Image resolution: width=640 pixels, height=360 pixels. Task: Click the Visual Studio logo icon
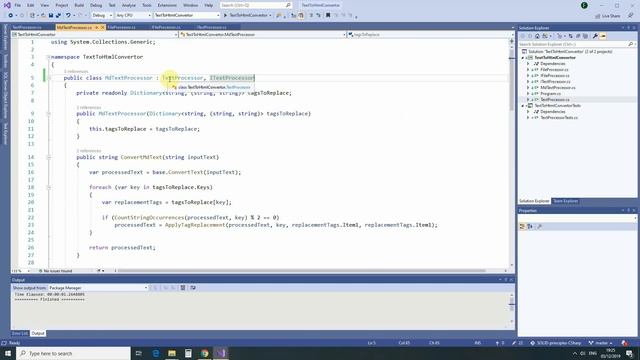click(7, 5)
